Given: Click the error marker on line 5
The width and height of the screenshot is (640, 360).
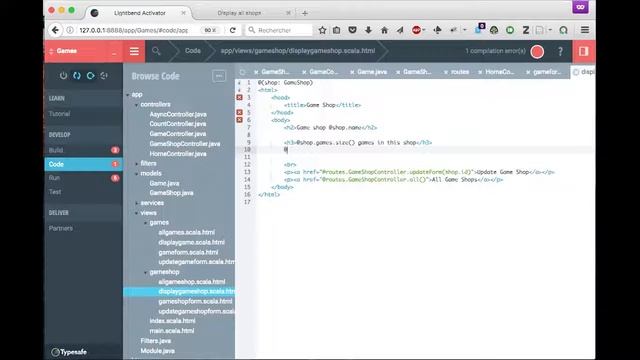Looking at the screenshot, I should (x=240, y=112).
